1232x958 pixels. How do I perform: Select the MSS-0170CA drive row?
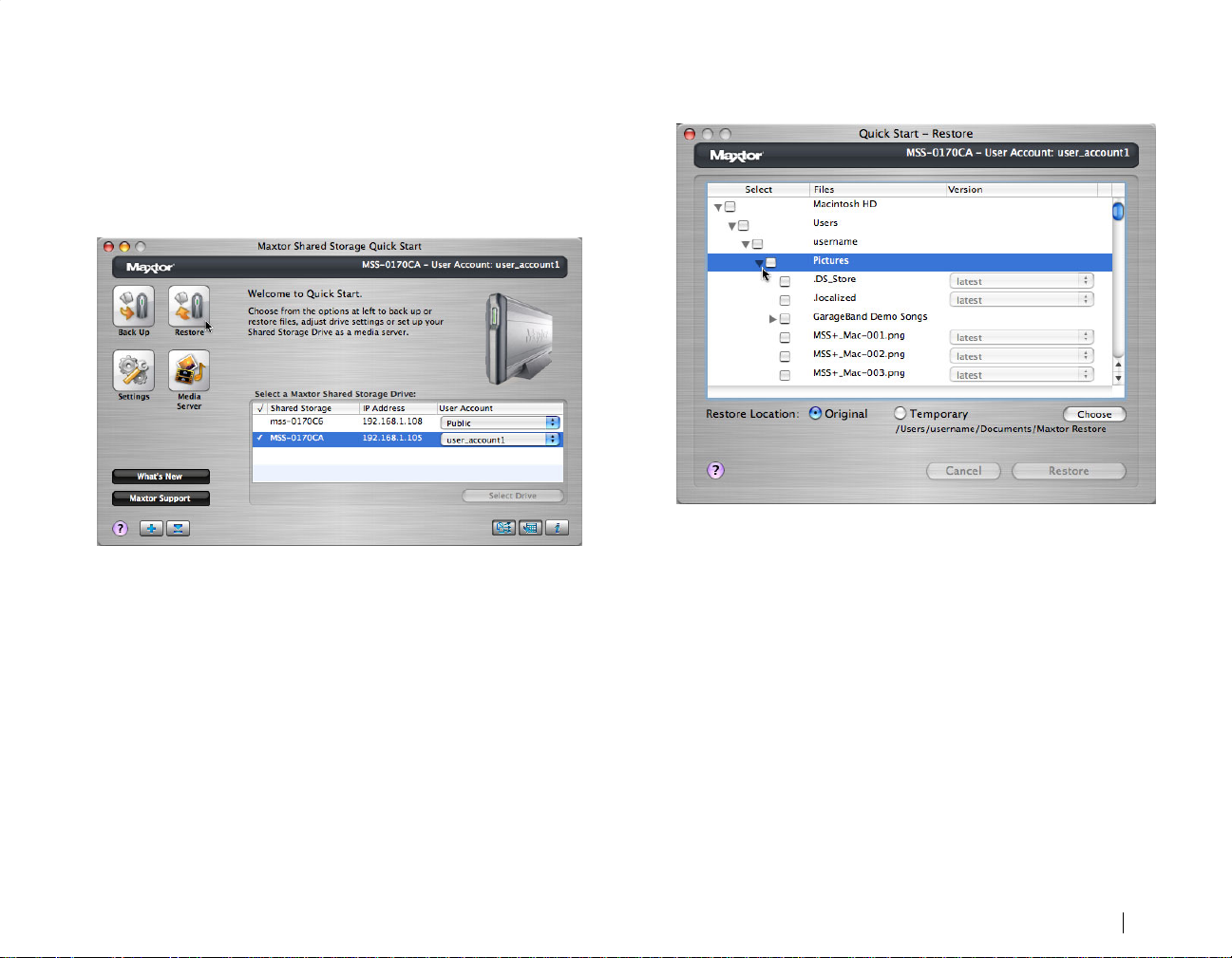(x=408, y=439)
